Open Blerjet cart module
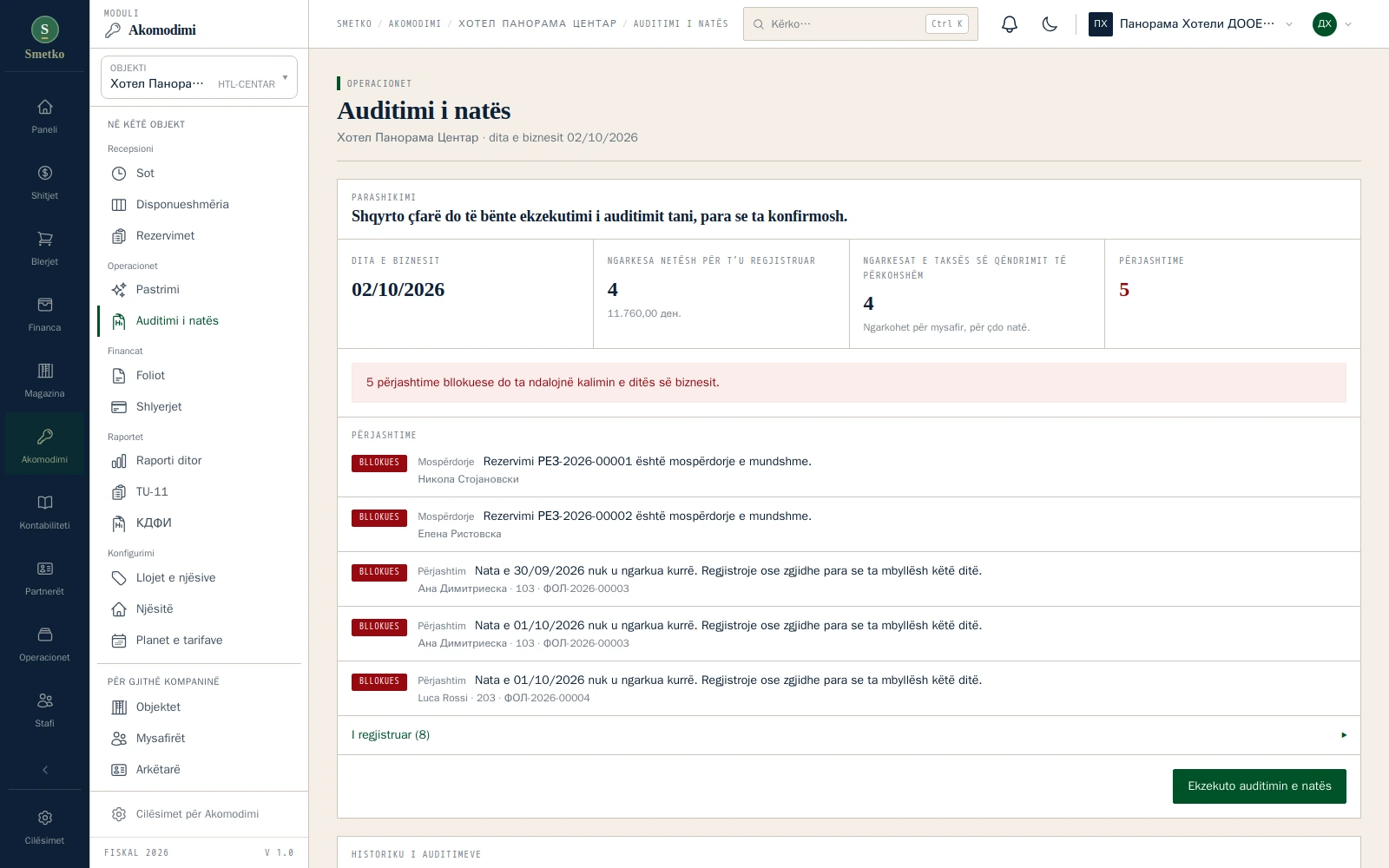The height and width of the screenshot is (868, 1389). point(44,249)
